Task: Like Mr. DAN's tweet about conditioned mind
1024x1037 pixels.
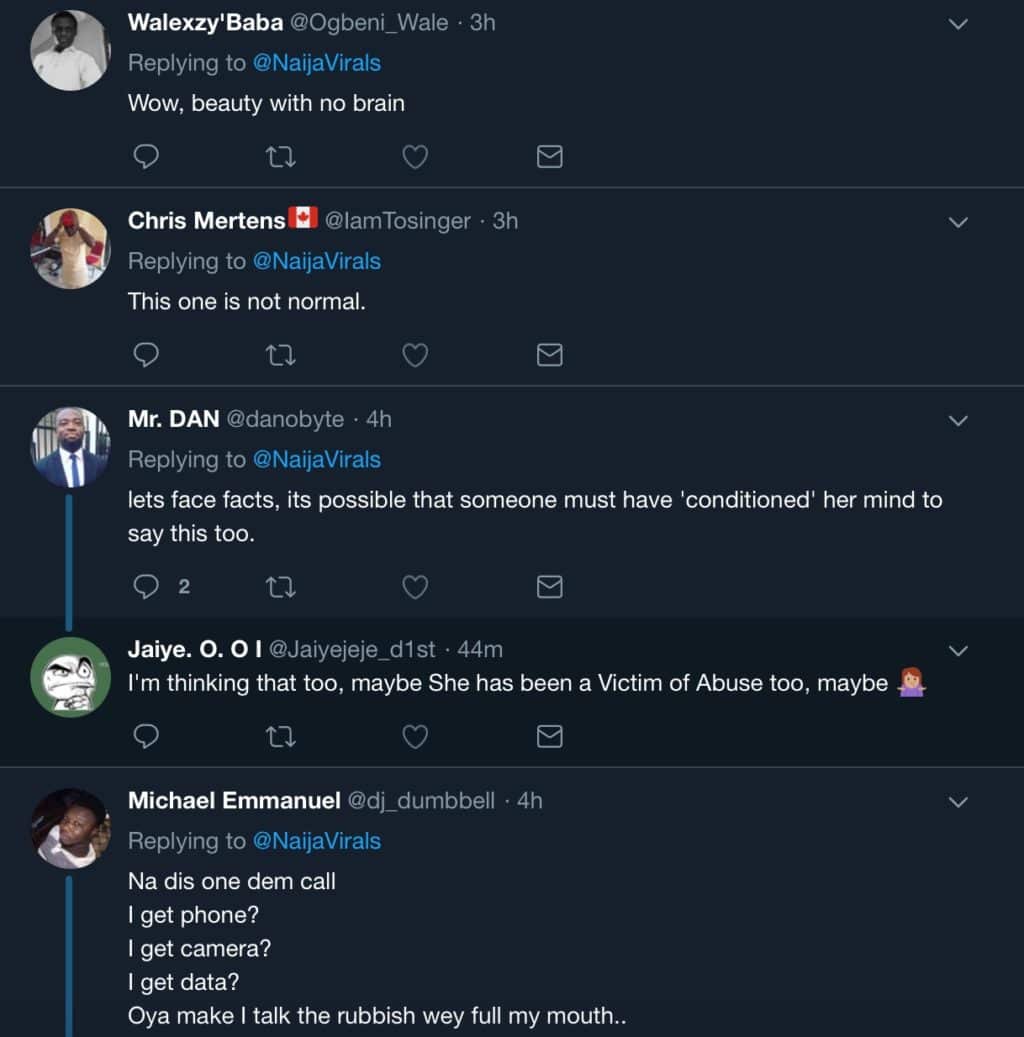Action: point(415,587)
